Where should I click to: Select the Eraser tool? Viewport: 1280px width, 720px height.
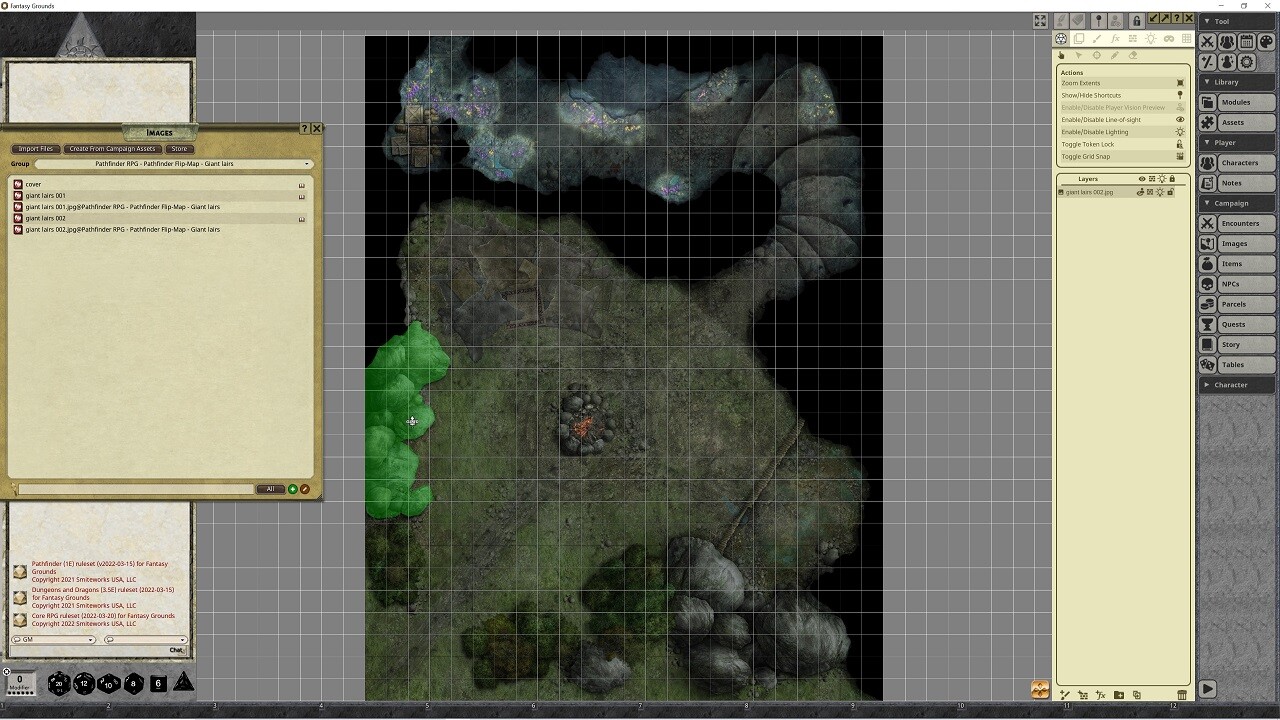point(1132,55)
